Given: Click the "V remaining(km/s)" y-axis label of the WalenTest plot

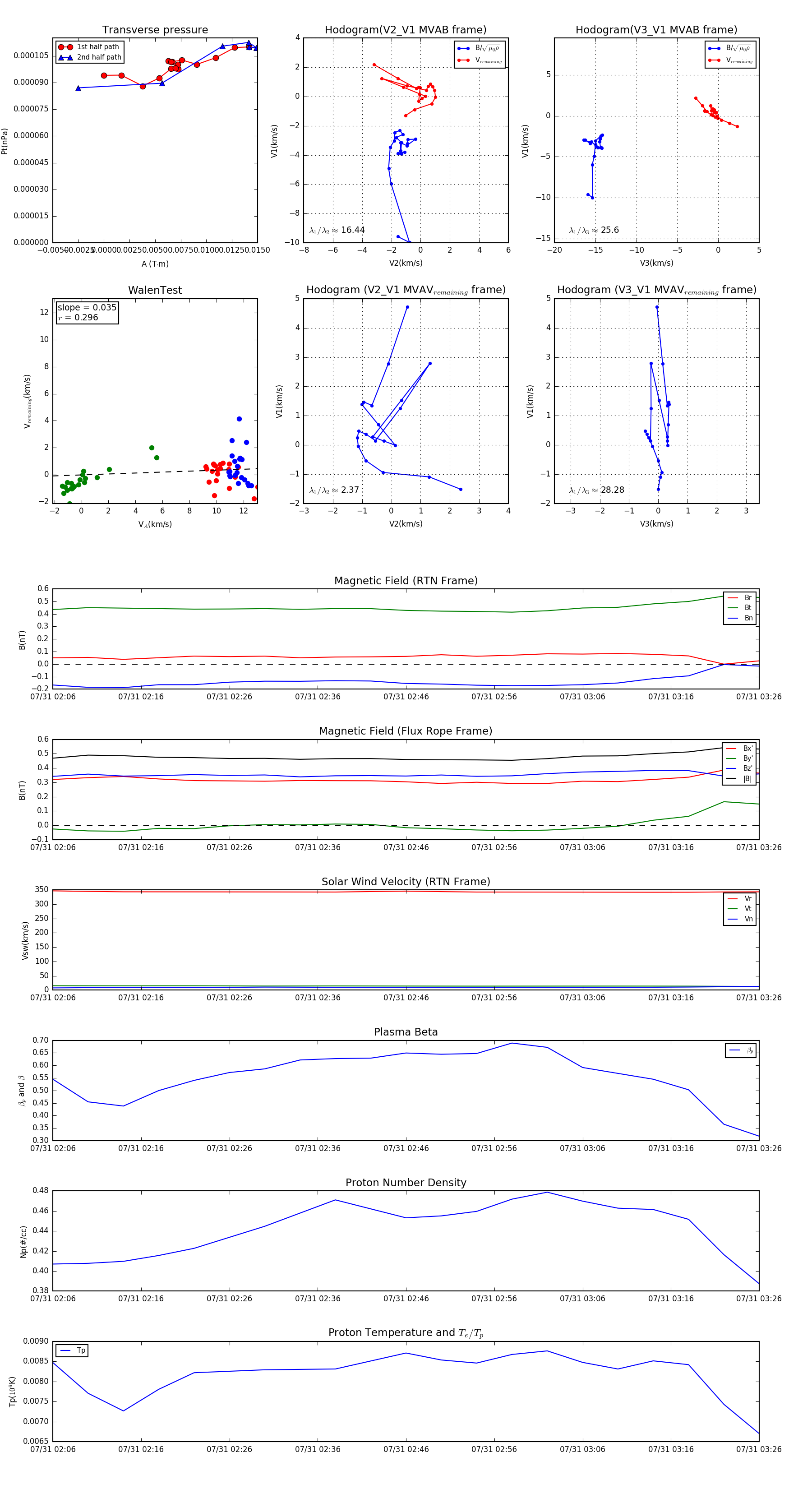Looking at the screenshot, I should tap(27, 401).
